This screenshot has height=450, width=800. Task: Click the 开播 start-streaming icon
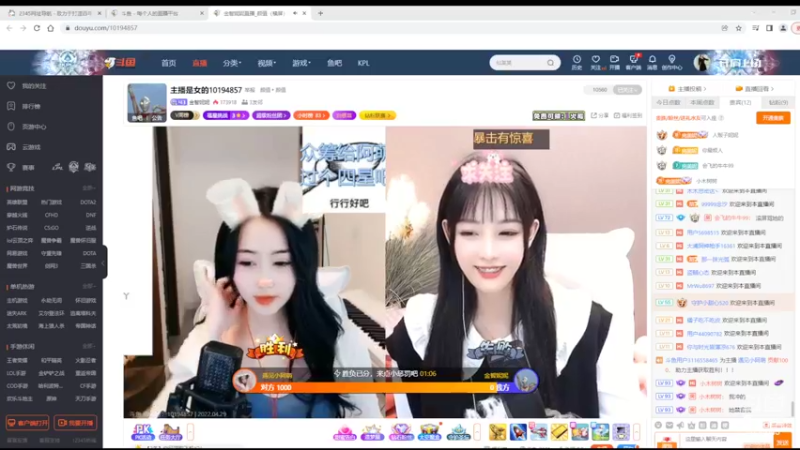tap(614, 62)
